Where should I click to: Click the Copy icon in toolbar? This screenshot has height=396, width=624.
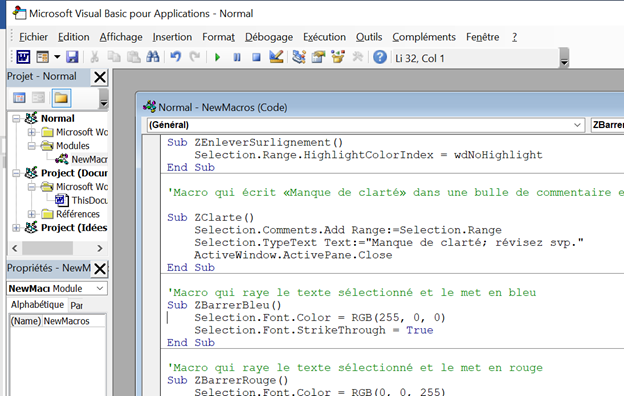point(114,57)
